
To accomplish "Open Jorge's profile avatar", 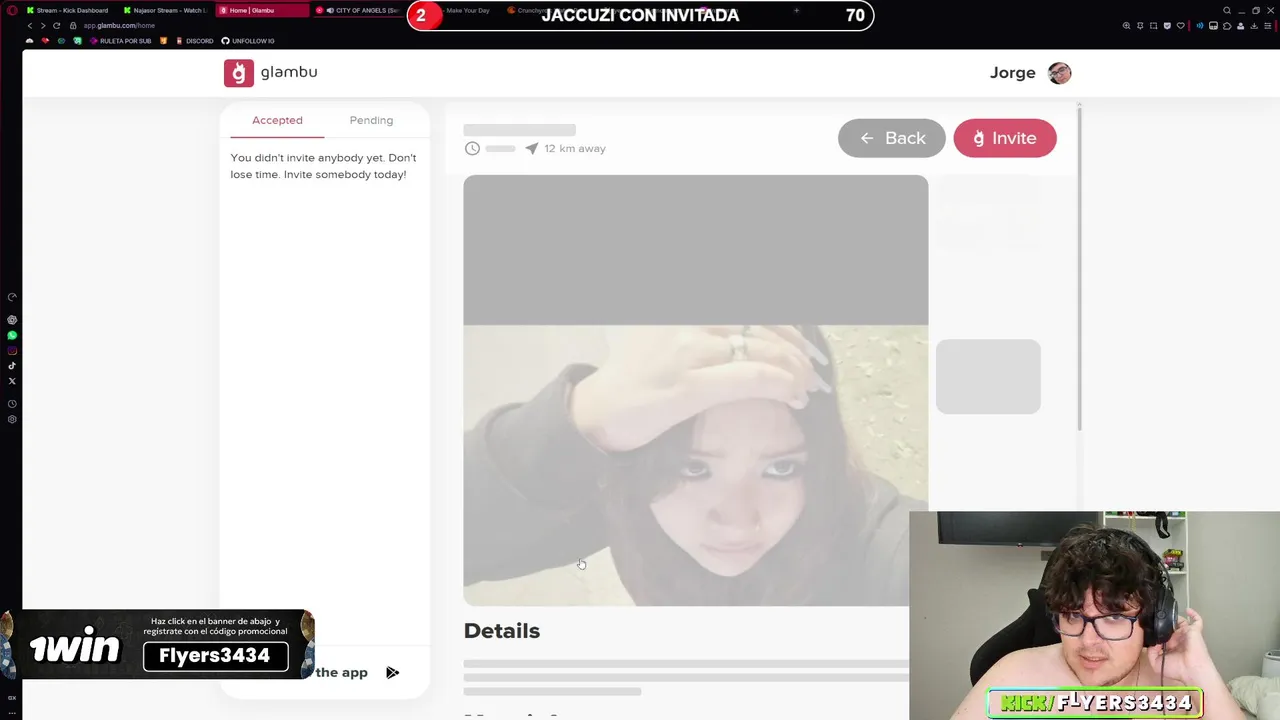I will (x=1059, y=73).
